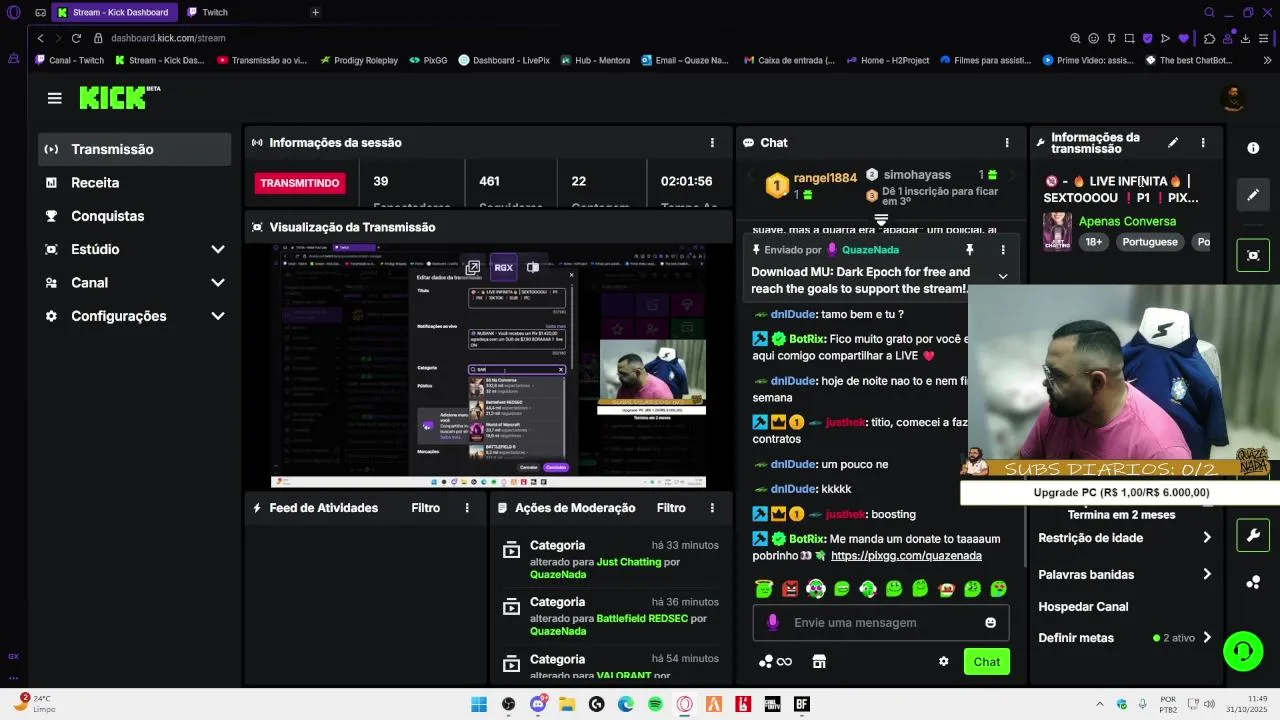
Task: Open the Hub - Mentora bookmark
Action: point(595,60)
